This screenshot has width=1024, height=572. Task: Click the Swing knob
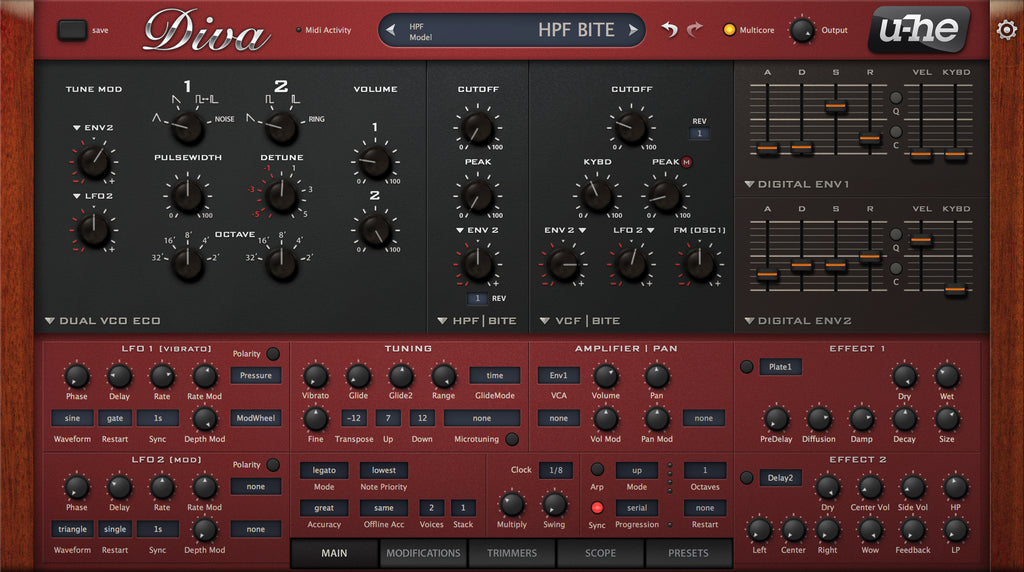[x=554, y=504]
